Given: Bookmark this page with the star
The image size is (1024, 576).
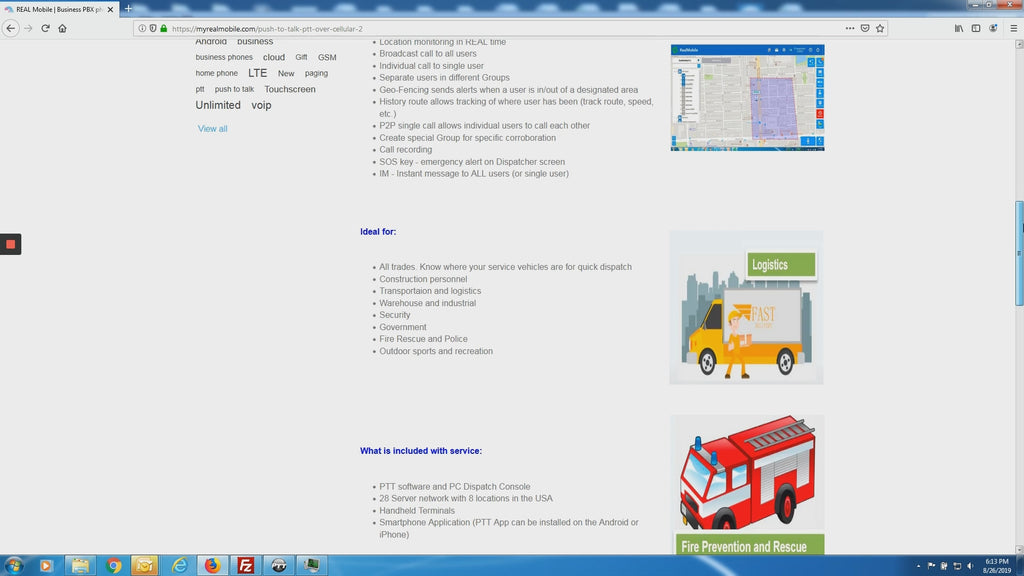Looking at the screenshot, I should pos(880,28).
